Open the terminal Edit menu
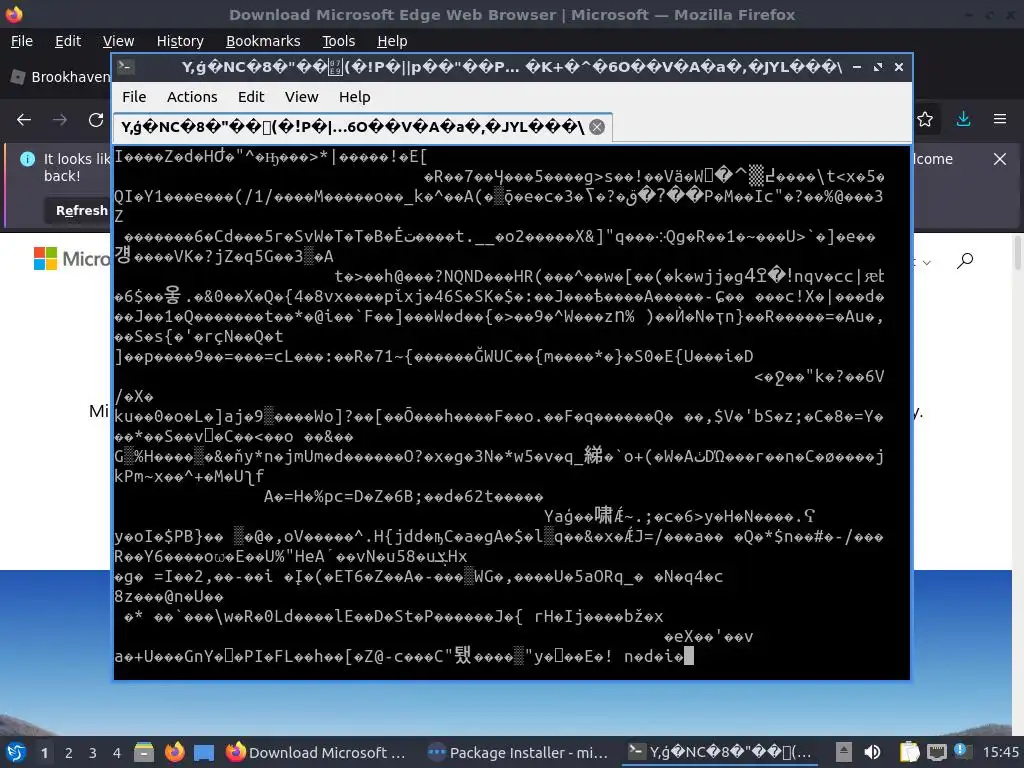1024x768 pixels. click(251, 97)
